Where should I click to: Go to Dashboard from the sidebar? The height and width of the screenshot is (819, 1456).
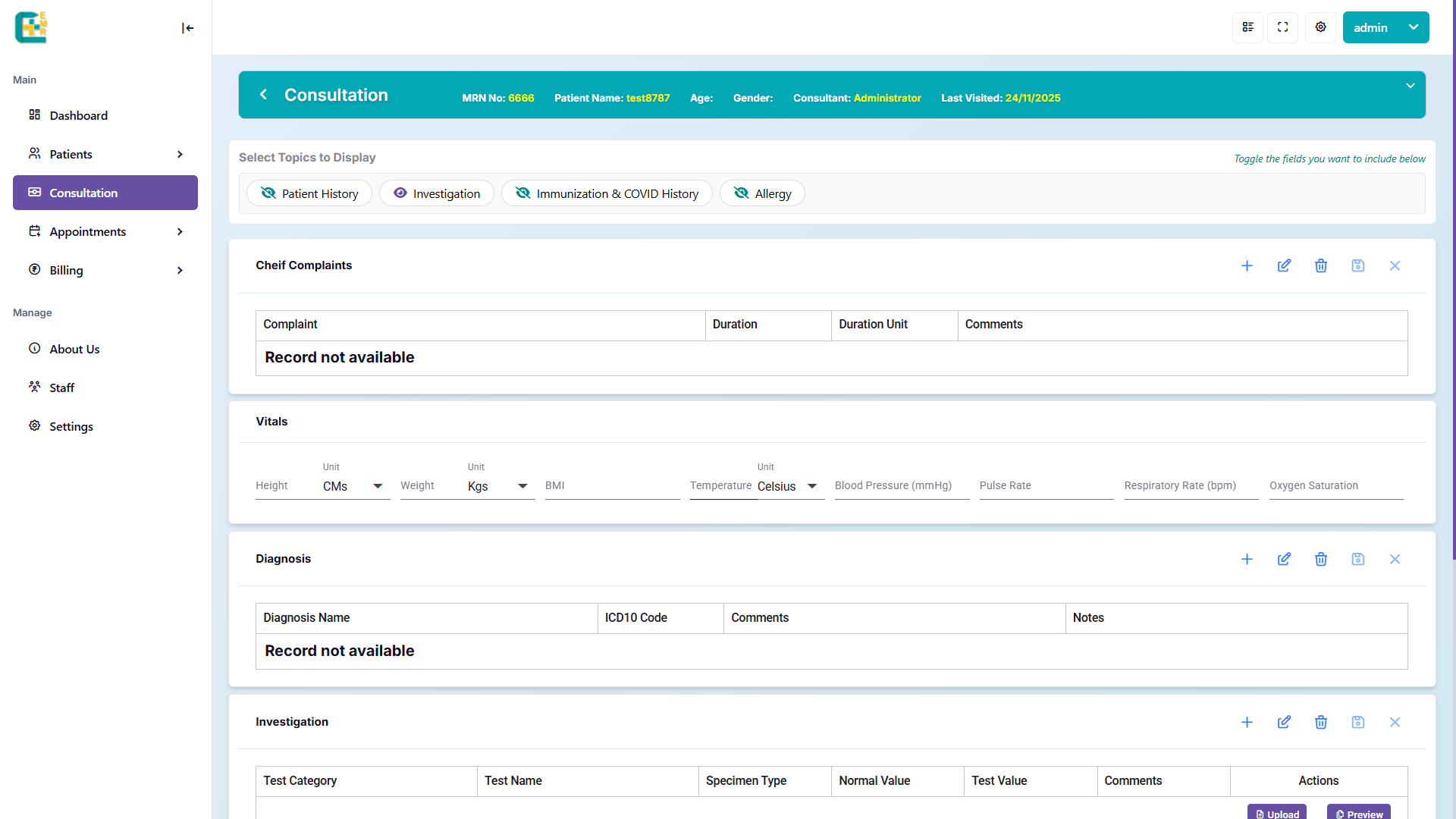click(x=79, y=115)
